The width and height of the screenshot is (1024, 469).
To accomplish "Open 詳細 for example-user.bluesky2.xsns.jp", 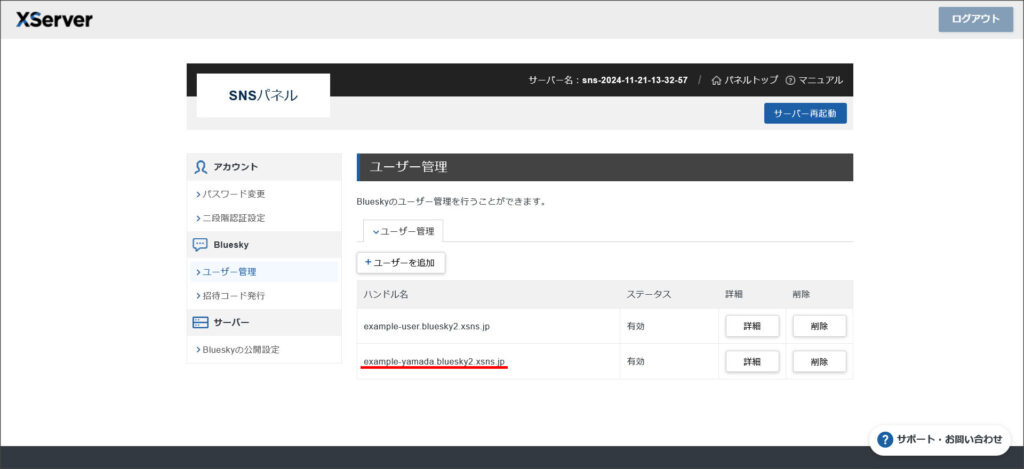I will coord(752,326).
